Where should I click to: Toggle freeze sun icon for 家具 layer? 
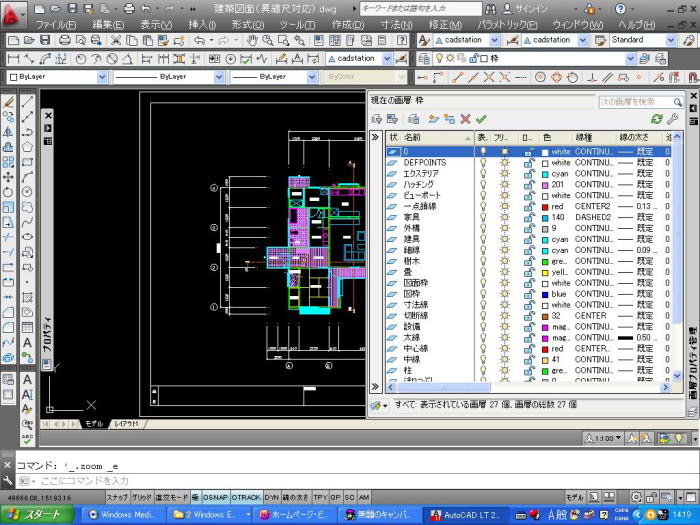505,217
